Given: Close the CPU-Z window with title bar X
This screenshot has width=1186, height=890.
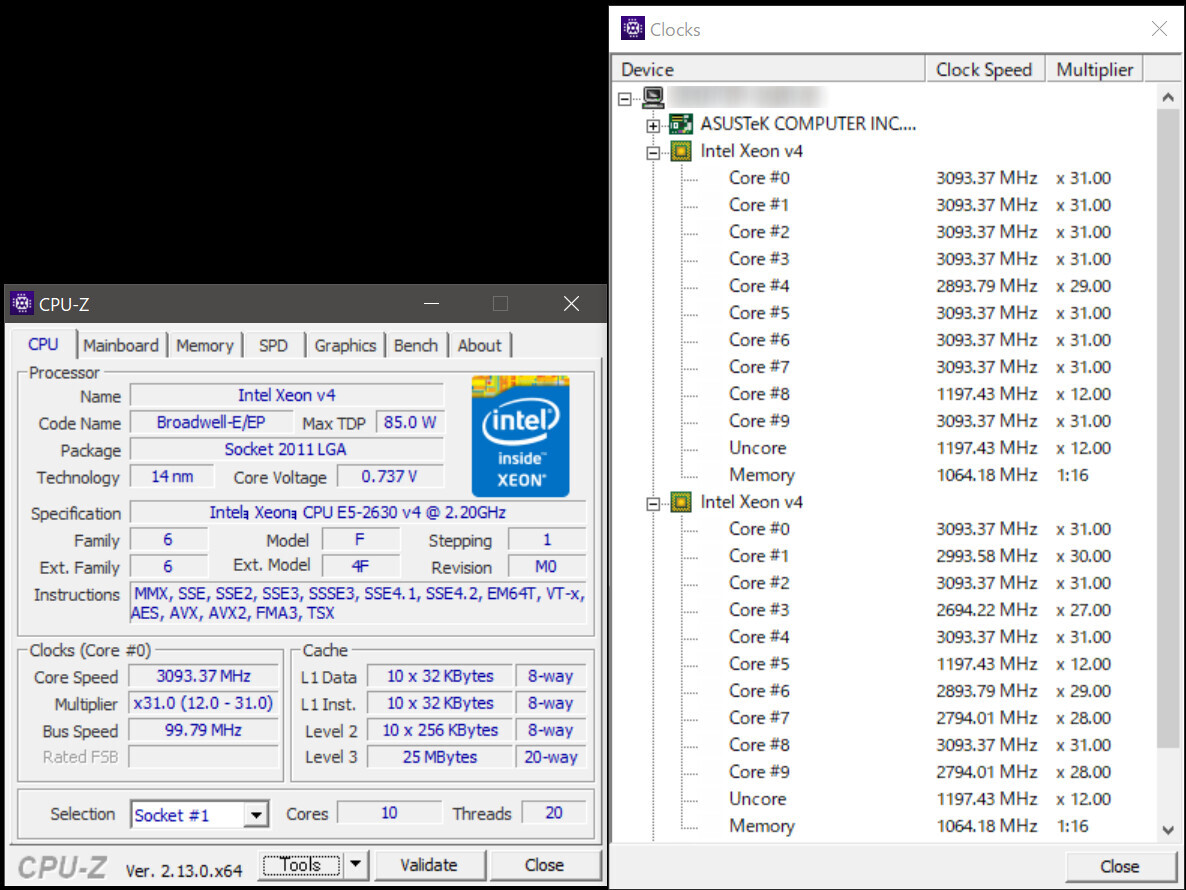Looking at the screenshot, I should [571, 303].
